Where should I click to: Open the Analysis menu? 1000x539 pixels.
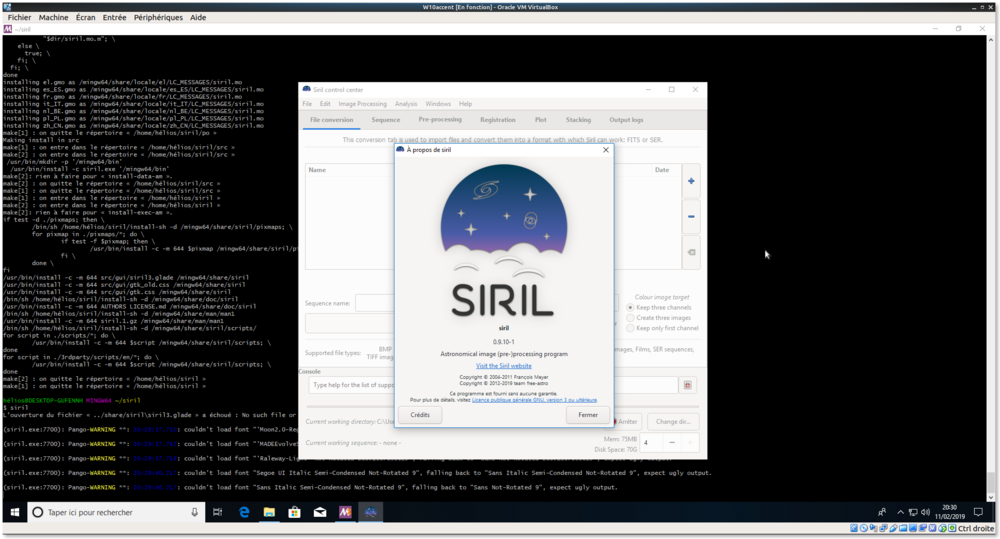point(406,104)
